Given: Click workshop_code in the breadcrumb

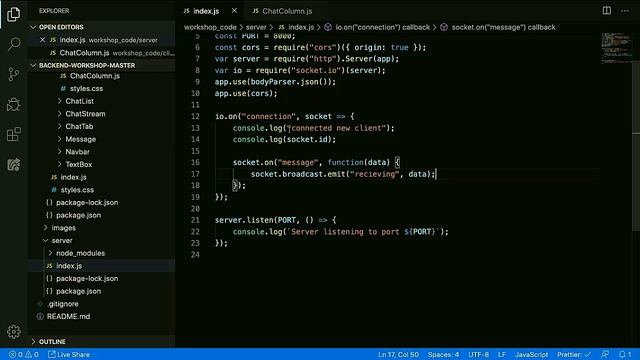Looking at the screenshot, I should pyautogui.click(x=210, y=27).
